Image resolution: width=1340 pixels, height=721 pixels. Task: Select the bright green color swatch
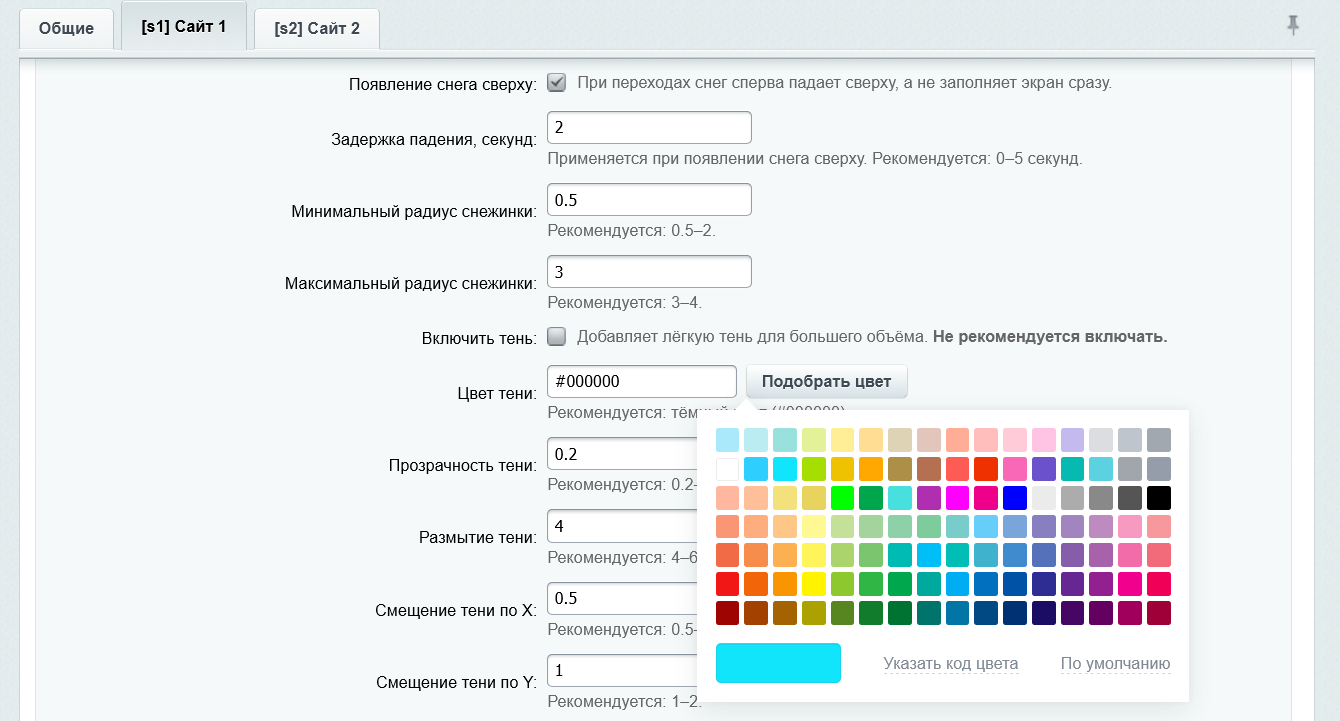(843, 498)
